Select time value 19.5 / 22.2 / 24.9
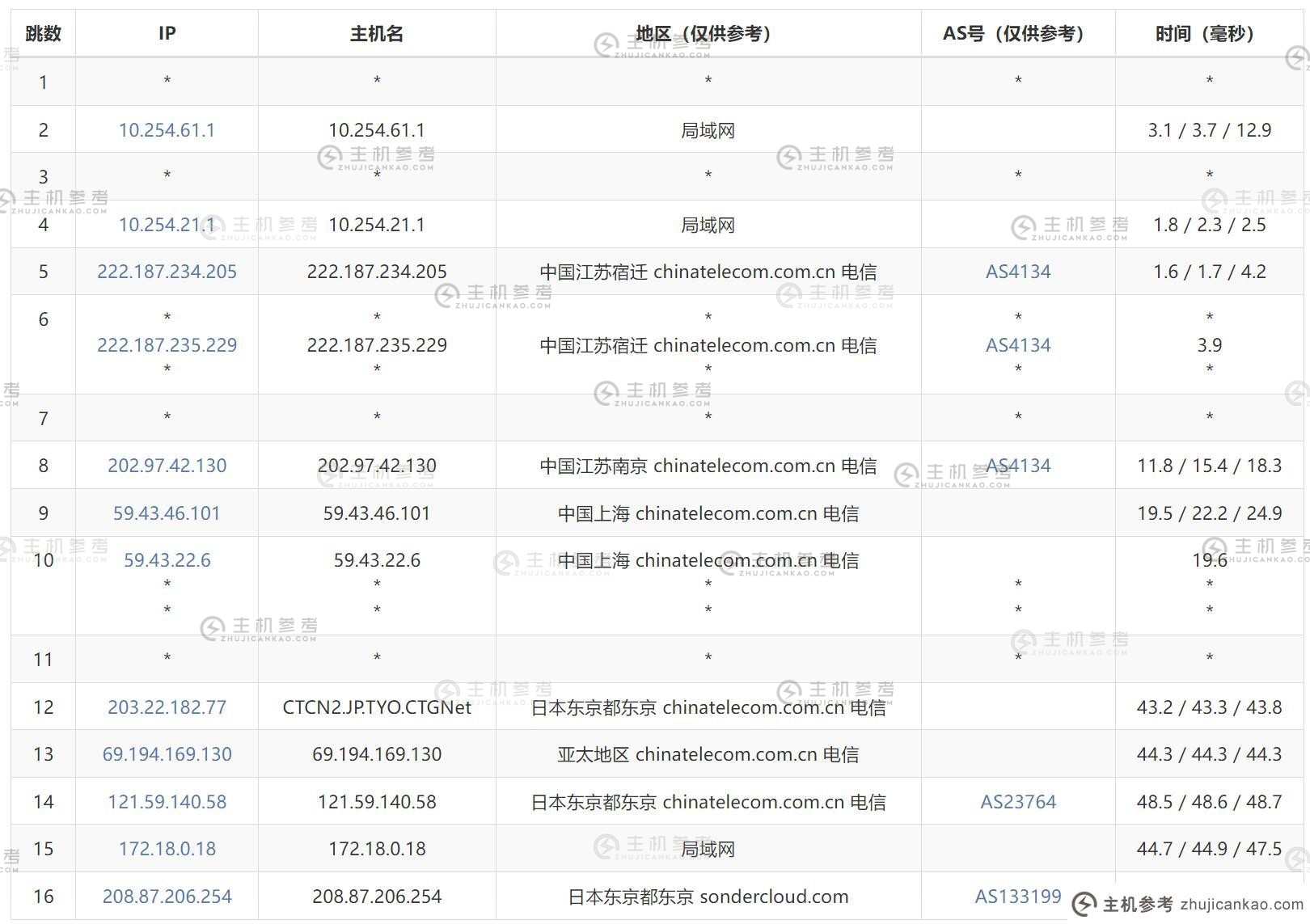Viewport: 1310px width, 924px height. 1210,513
